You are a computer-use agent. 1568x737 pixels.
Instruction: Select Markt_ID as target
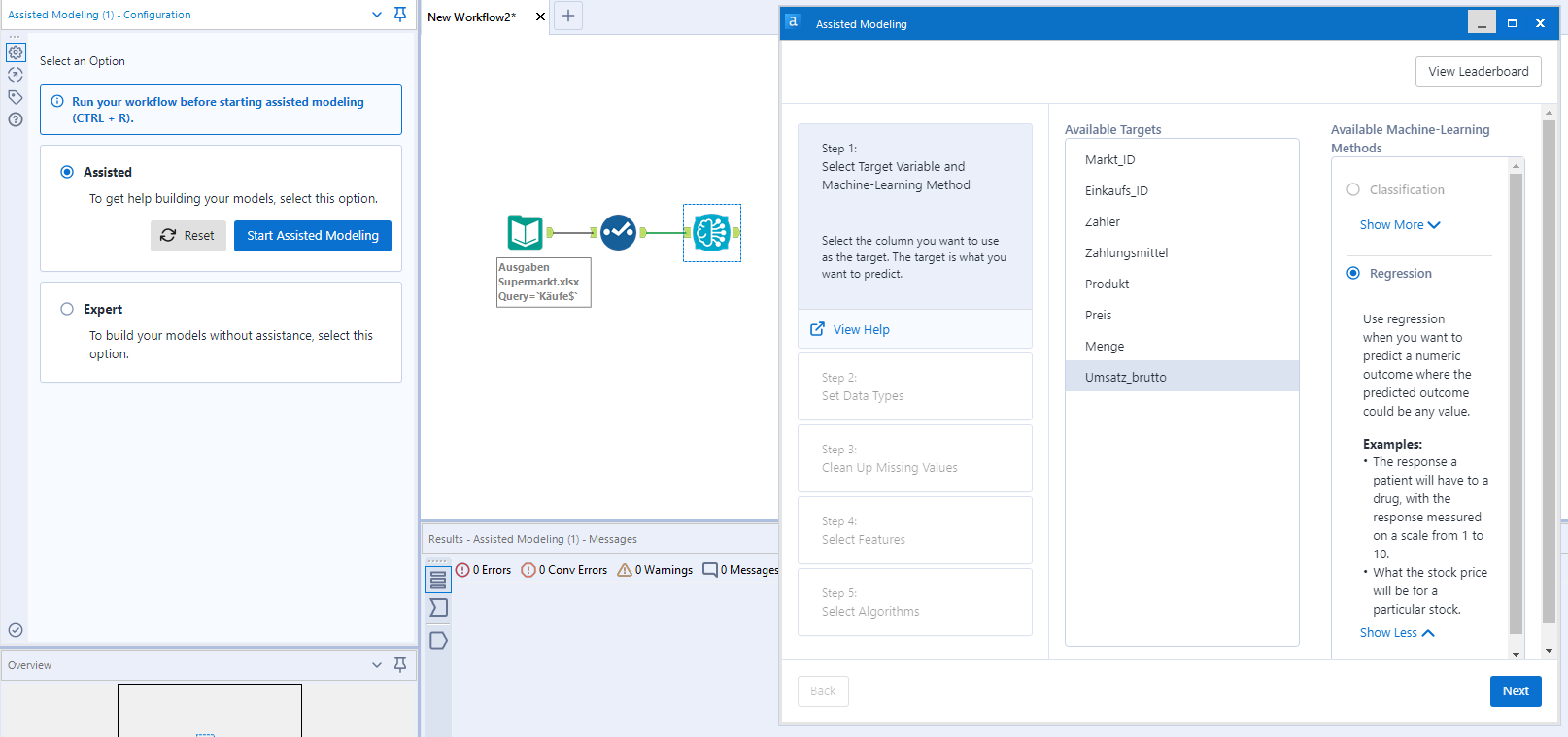tap(1182, 160)
